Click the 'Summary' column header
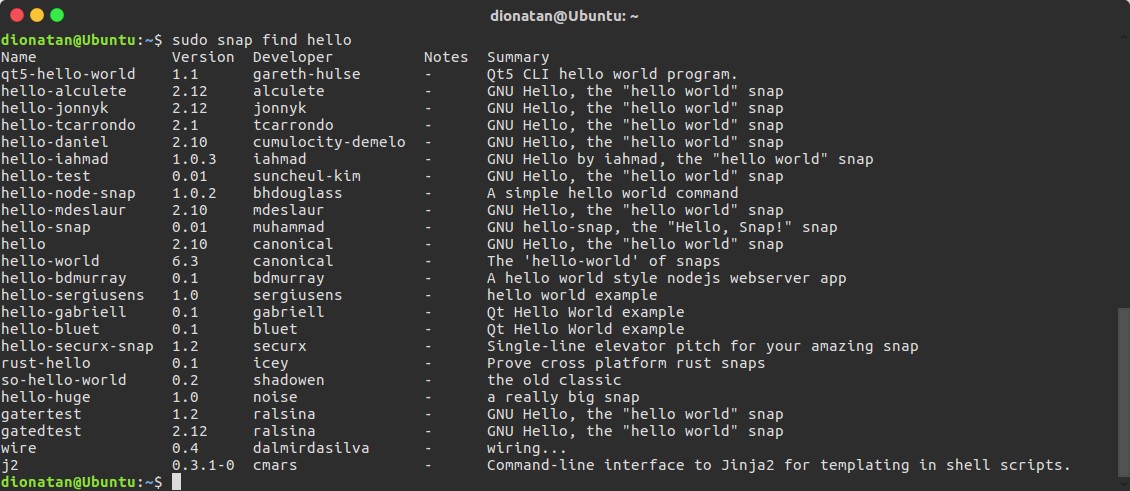This screenshot has height=491, width=1130. tap(518, 57)
